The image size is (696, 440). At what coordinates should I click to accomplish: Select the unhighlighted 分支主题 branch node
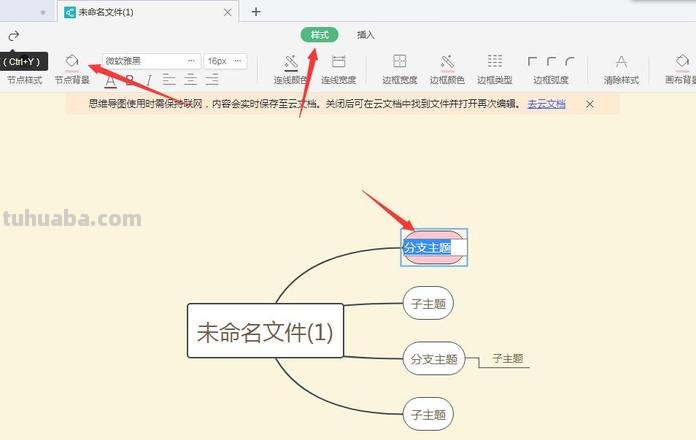434,359
